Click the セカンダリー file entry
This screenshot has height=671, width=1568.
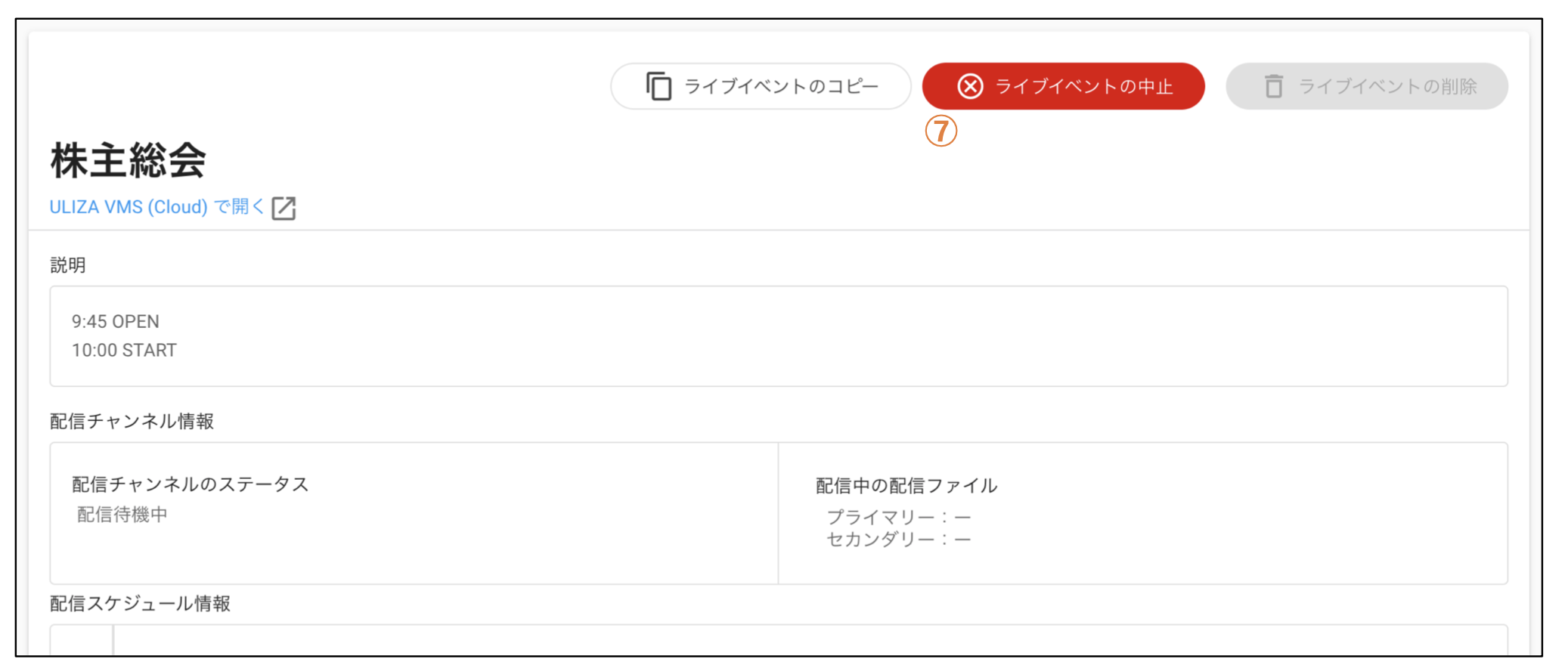[898, 540]
